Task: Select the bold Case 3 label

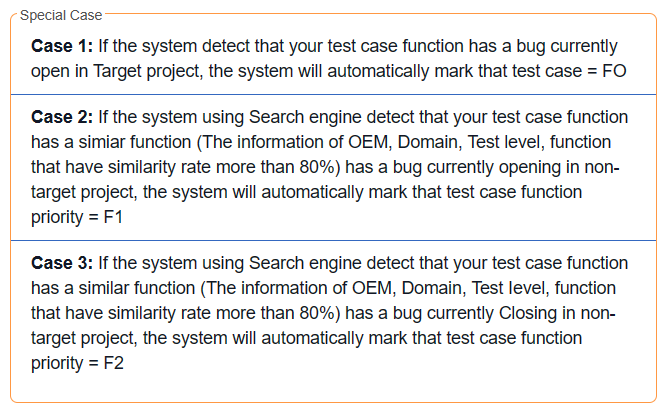Action: (62, 263)
